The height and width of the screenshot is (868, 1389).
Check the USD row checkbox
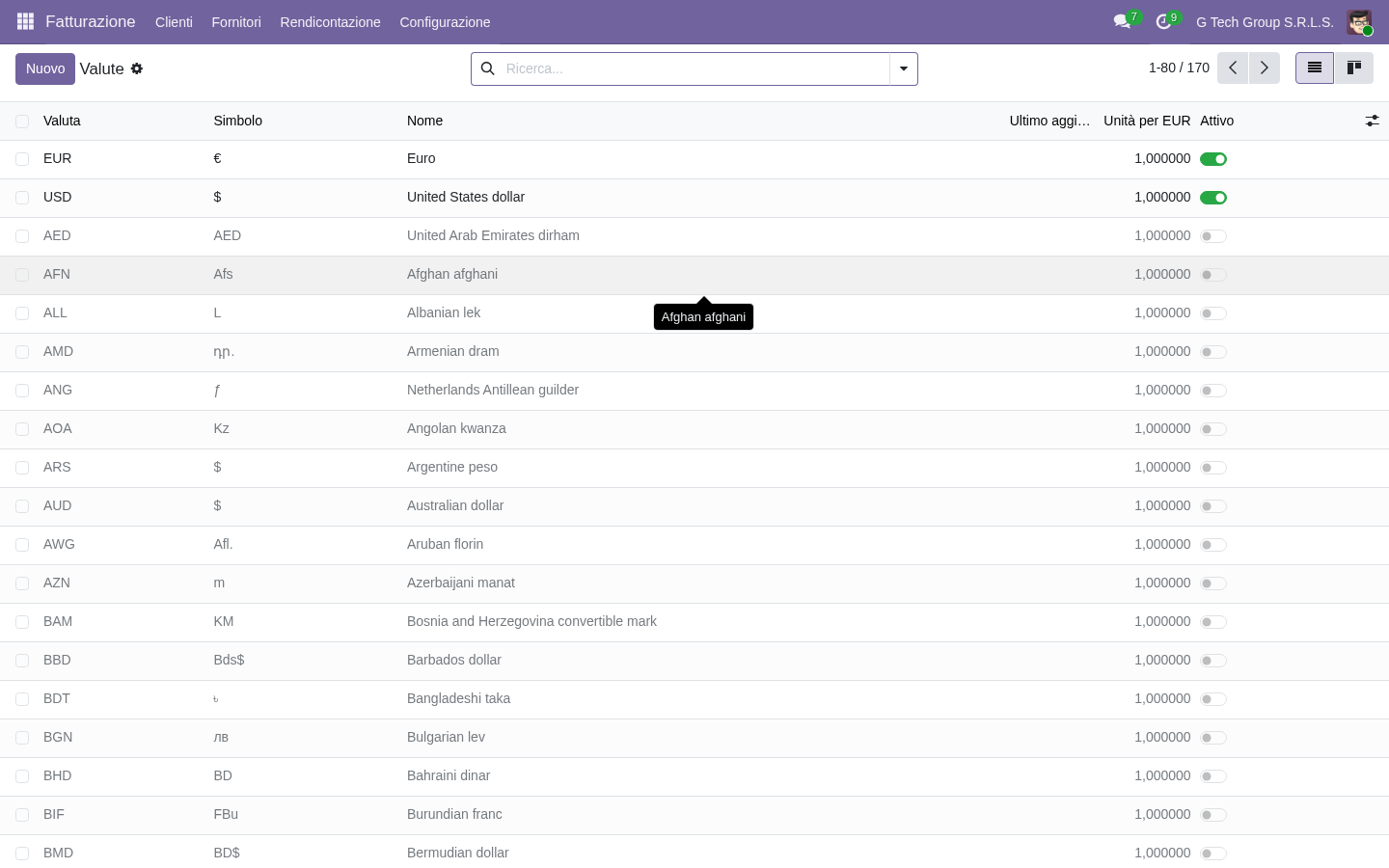click(22, 198)
